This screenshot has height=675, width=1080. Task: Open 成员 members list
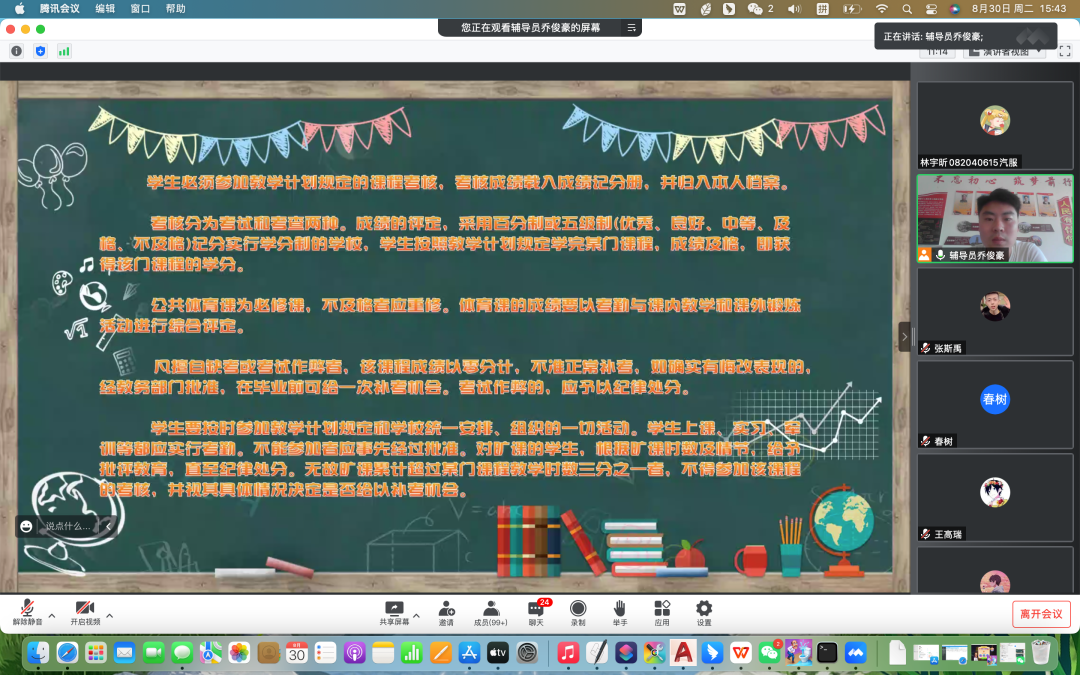click(490, 610)
